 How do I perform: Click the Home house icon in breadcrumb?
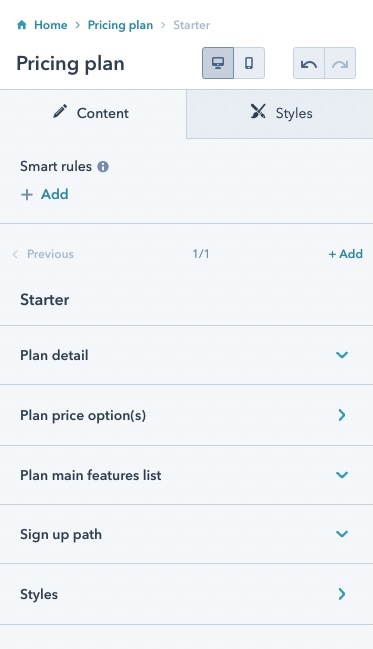point(22,25)
